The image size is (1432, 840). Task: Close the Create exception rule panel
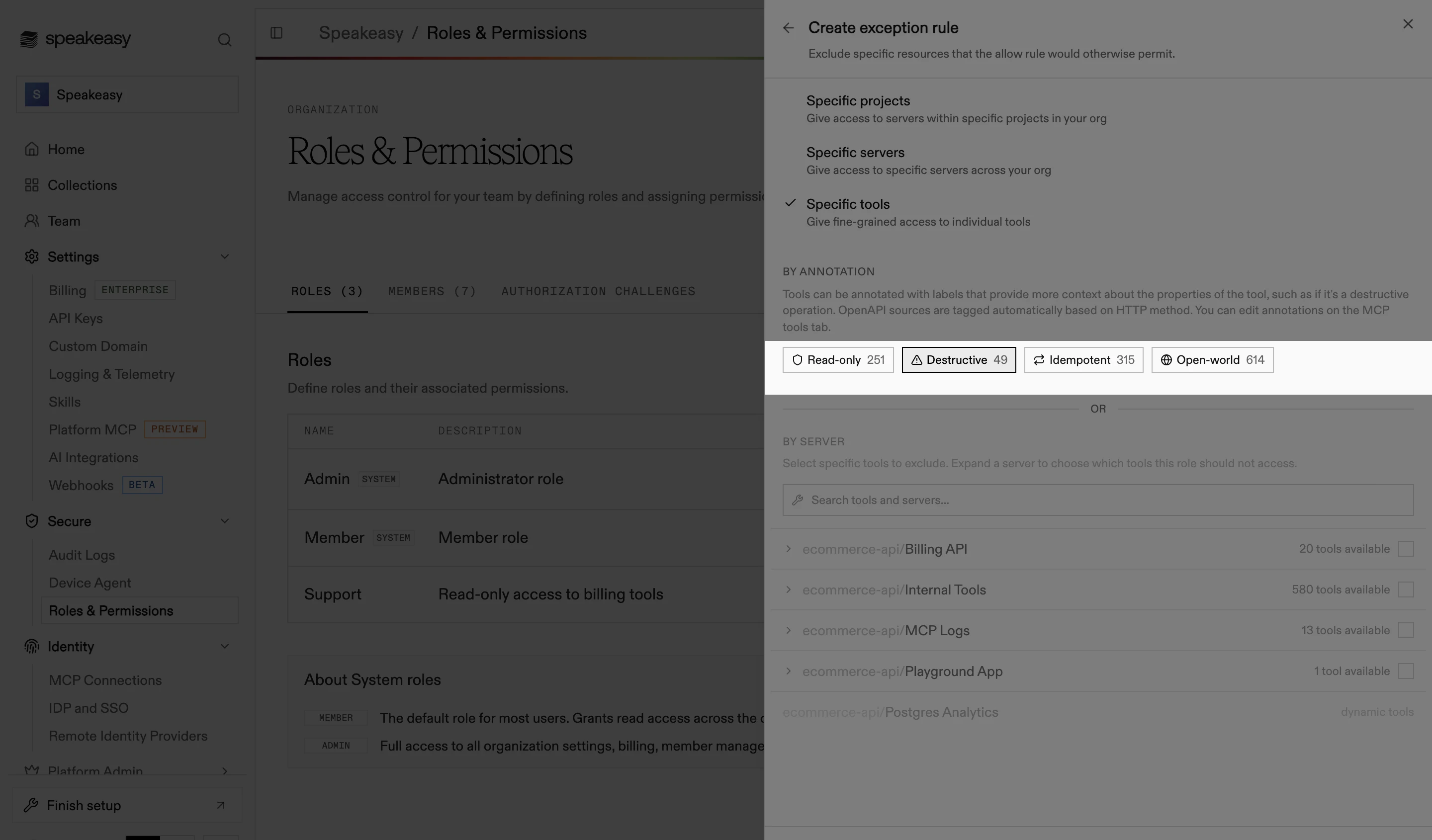(x=1408, y=24)
